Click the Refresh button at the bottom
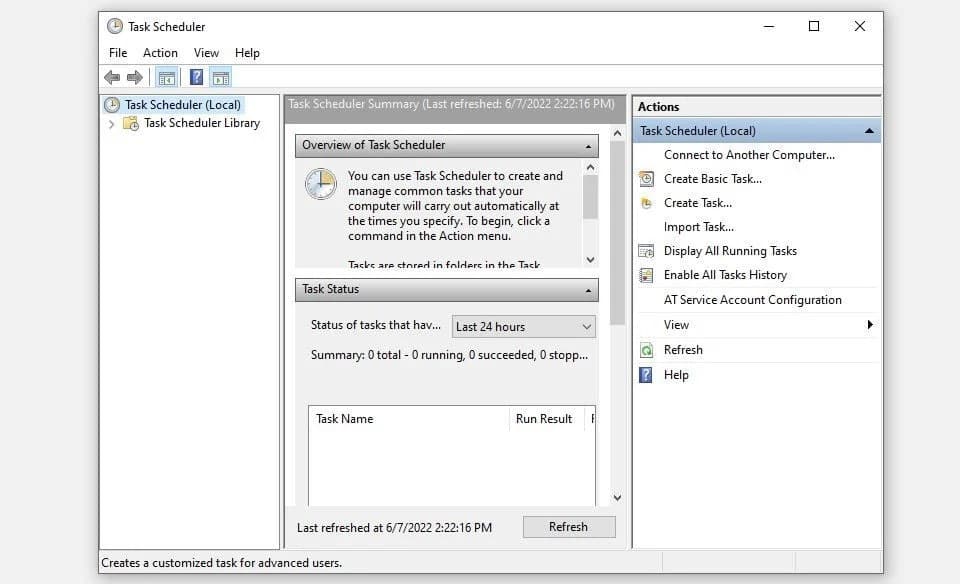This screenshot has width=960, height=584. [x=569, y=526]
